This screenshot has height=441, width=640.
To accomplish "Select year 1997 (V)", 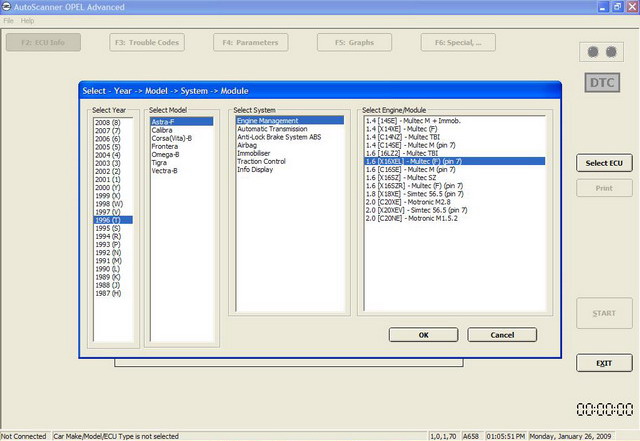I will 113,212.
